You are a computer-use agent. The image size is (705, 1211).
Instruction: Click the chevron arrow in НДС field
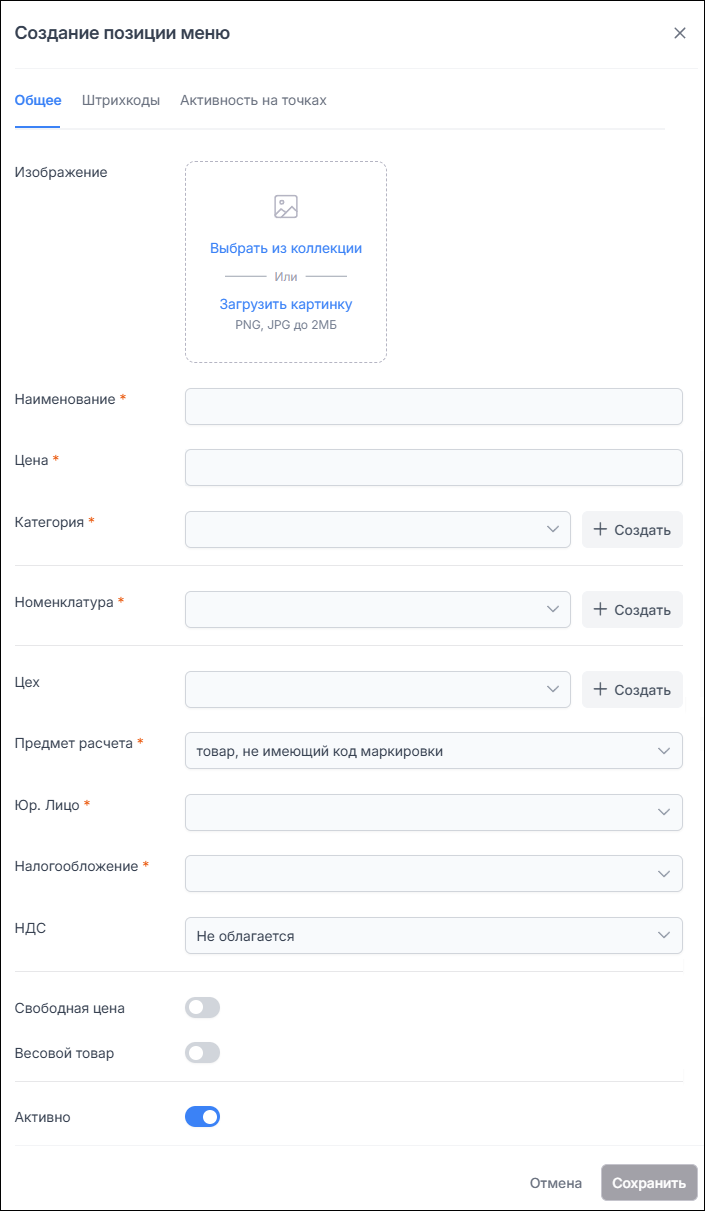click(x=665, y=935)
